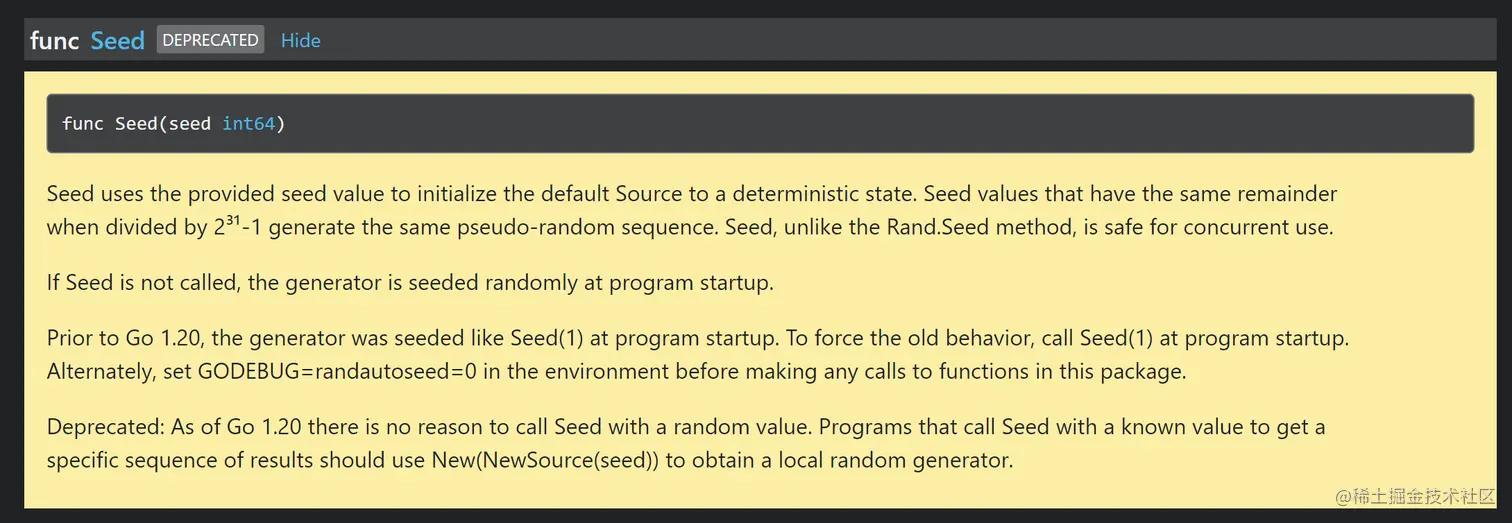Click the func keyword in the header bar
The image size is (1512, 523).
pyautogui.click(x=55, y=40)
